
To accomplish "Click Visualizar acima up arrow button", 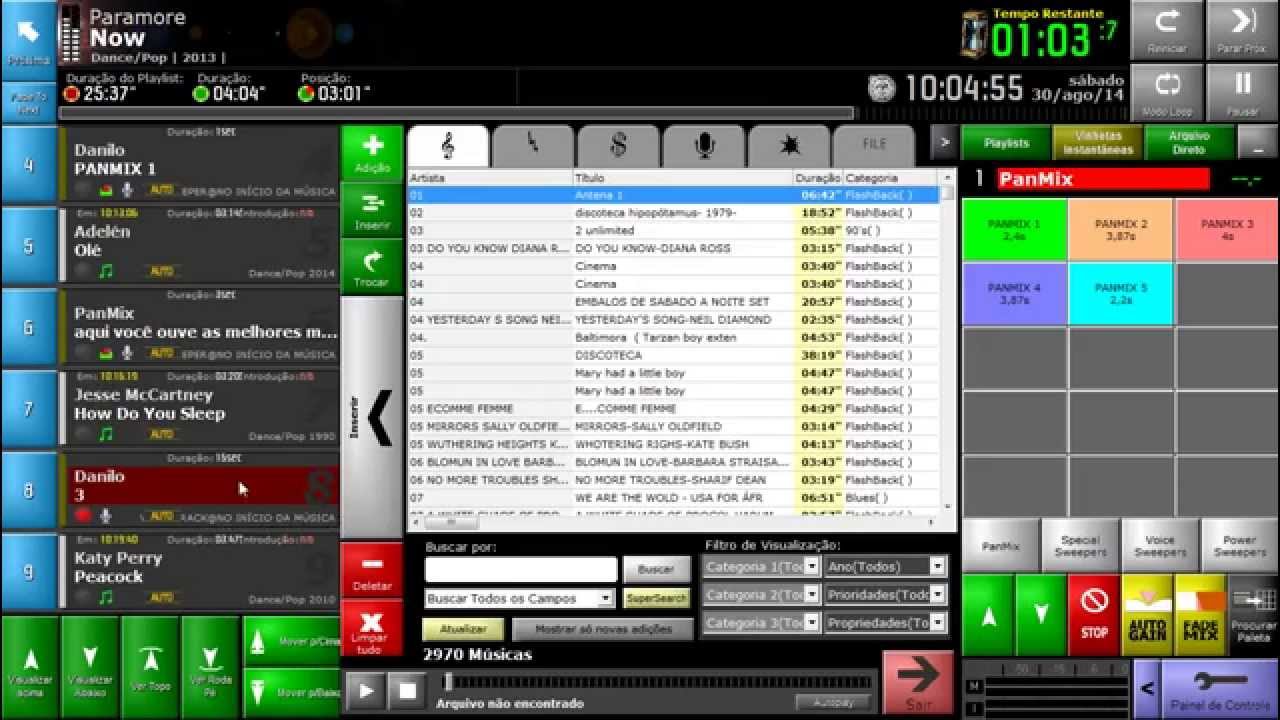I will [x=30, y=667].
